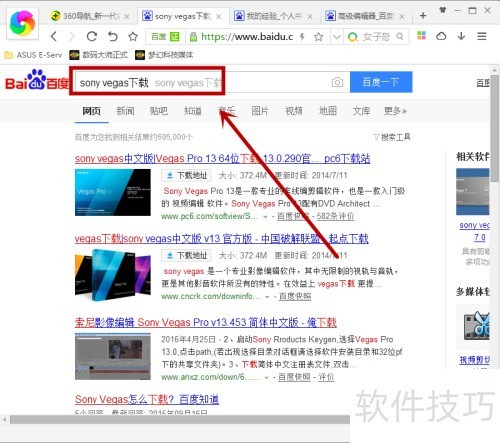500x443 pixels.
Task: Click 下载地址 button in first result
Action: (186, 175)
